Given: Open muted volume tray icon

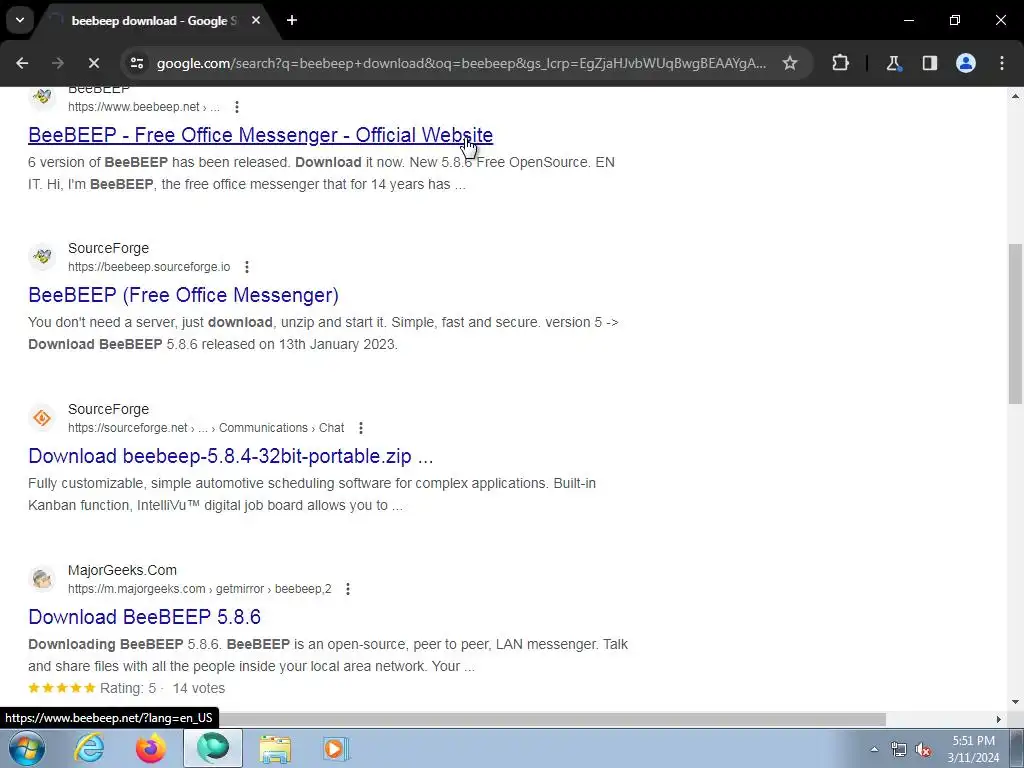Looking at the screenshot, I should pyautogui.click(x=923, y=750).
